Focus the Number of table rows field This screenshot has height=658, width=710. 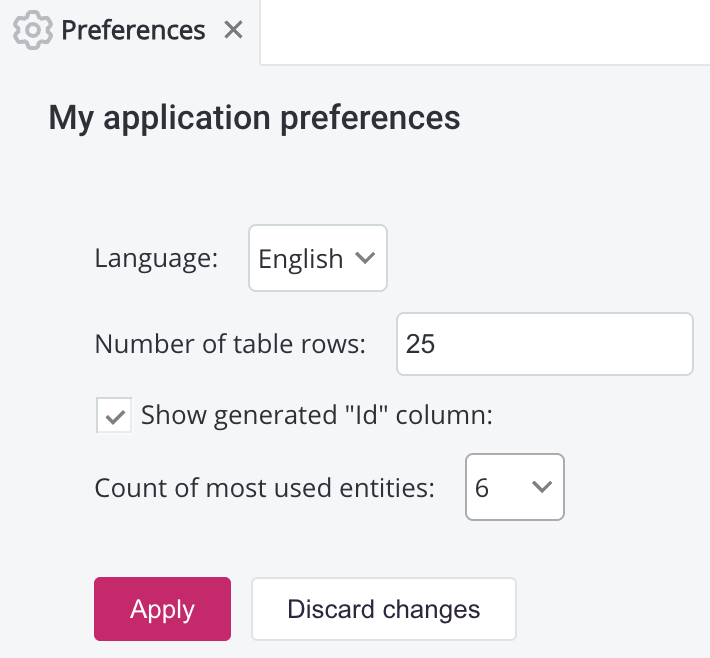[x=544, y=344]
